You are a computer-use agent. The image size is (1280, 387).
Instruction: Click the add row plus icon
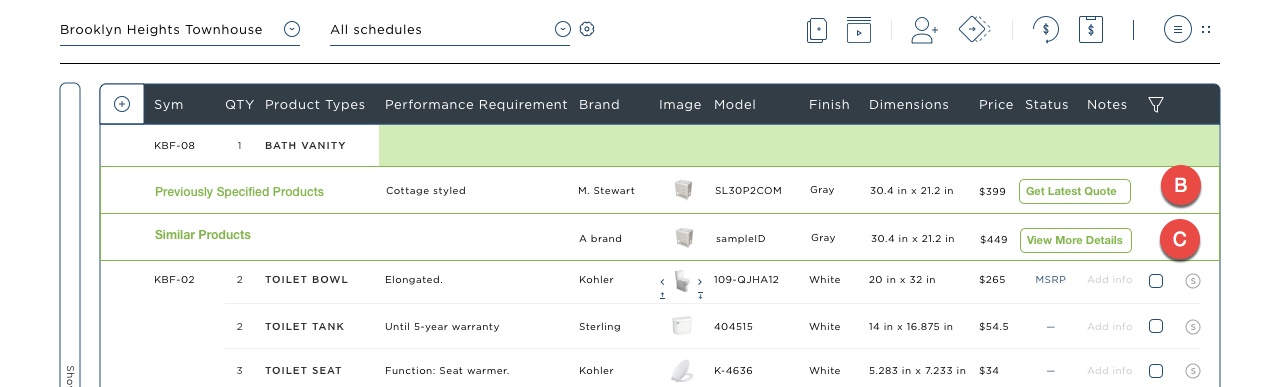[x=122, y=104]
